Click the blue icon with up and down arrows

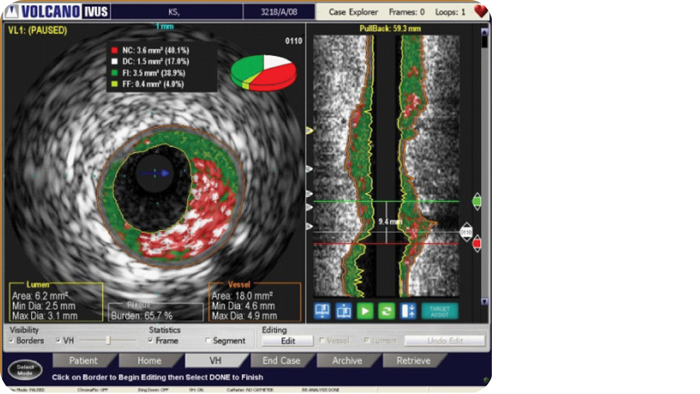click(408, 311)
